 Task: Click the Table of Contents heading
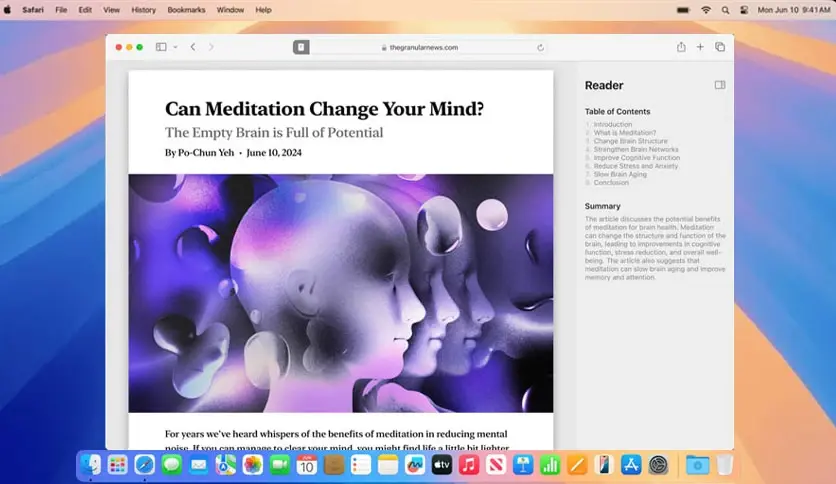[617, 111]
